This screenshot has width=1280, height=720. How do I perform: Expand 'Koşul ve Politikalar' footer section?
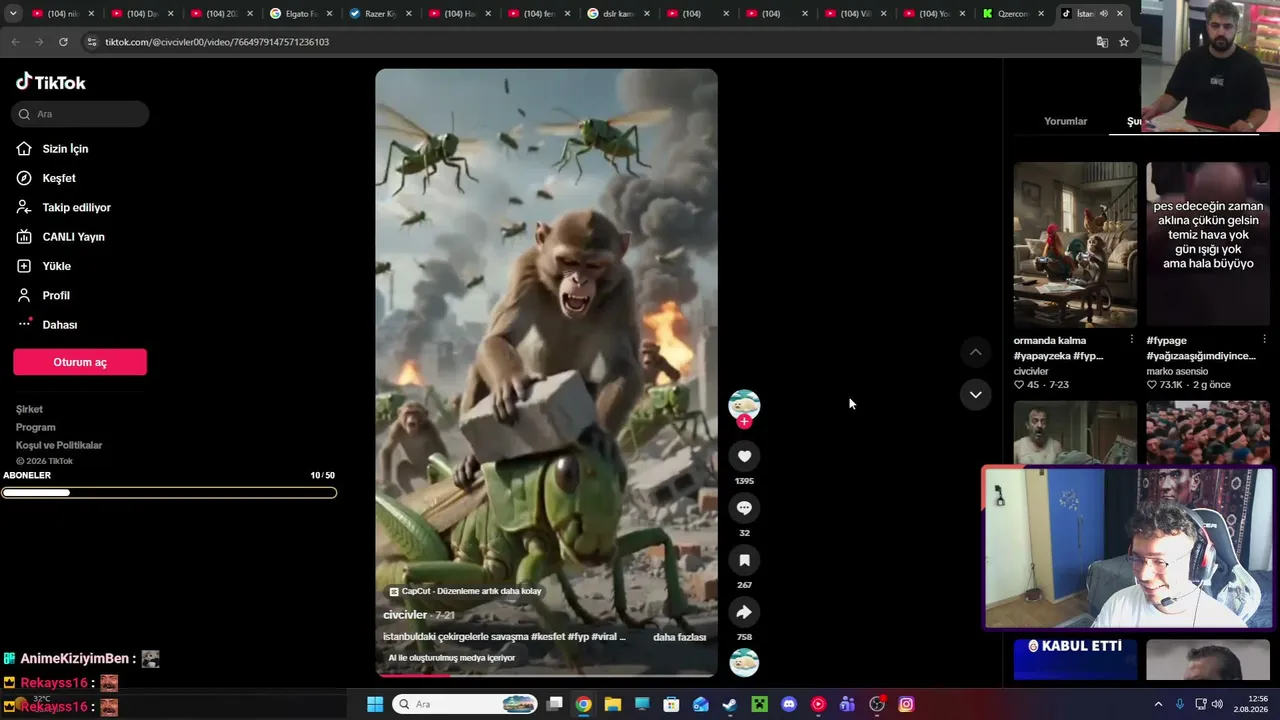pos(59,445)
